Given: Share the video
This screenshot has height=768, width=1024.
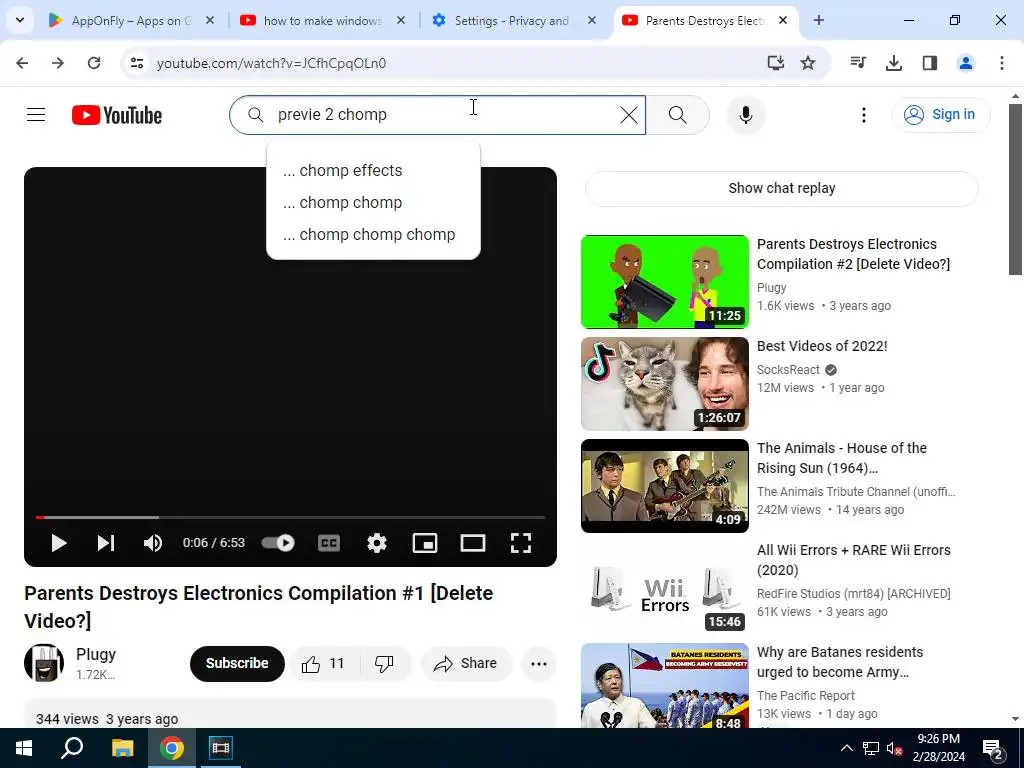Looking at the screenshot, I should click(466, 664).
